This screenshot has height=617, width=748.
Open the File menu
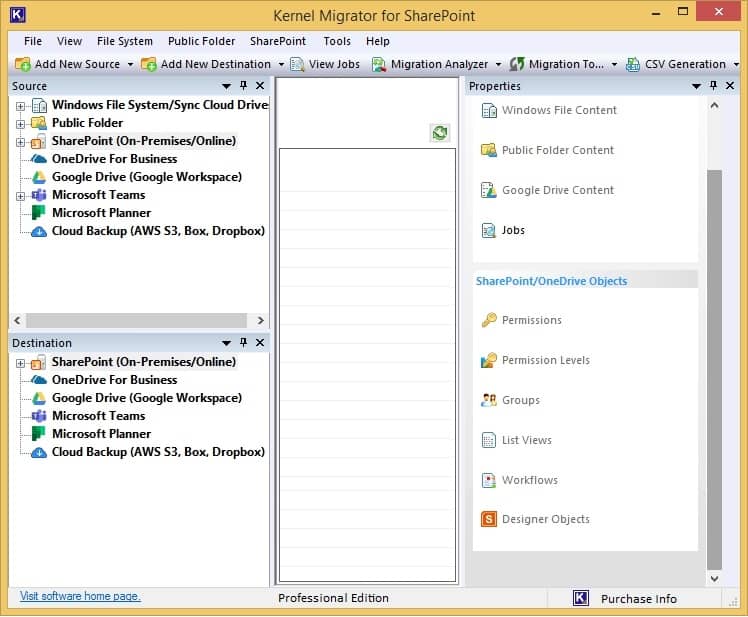pos(33,41)
